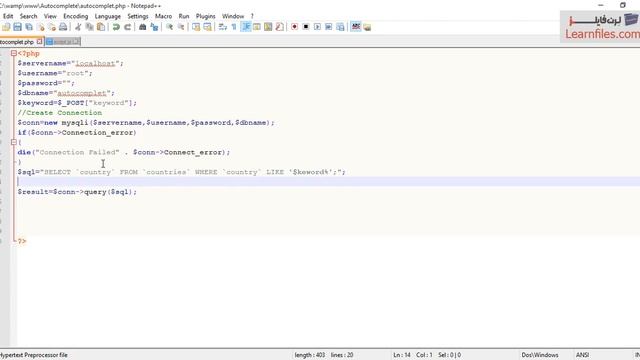
Task: Open the Encoding menu
Action: [x=76, y=16]
